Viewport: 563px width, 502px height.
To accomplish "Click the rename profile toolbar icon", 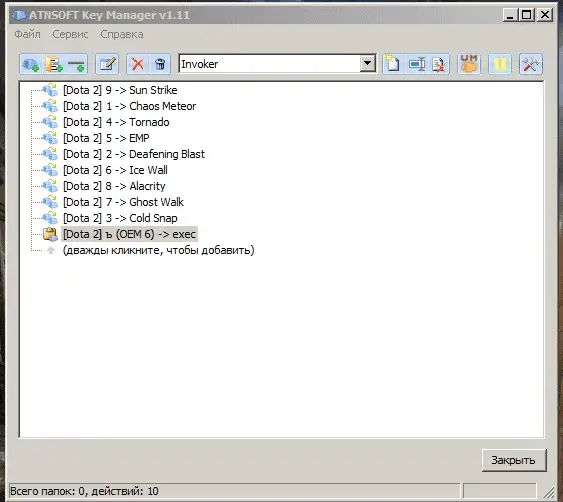I will 416,64.
